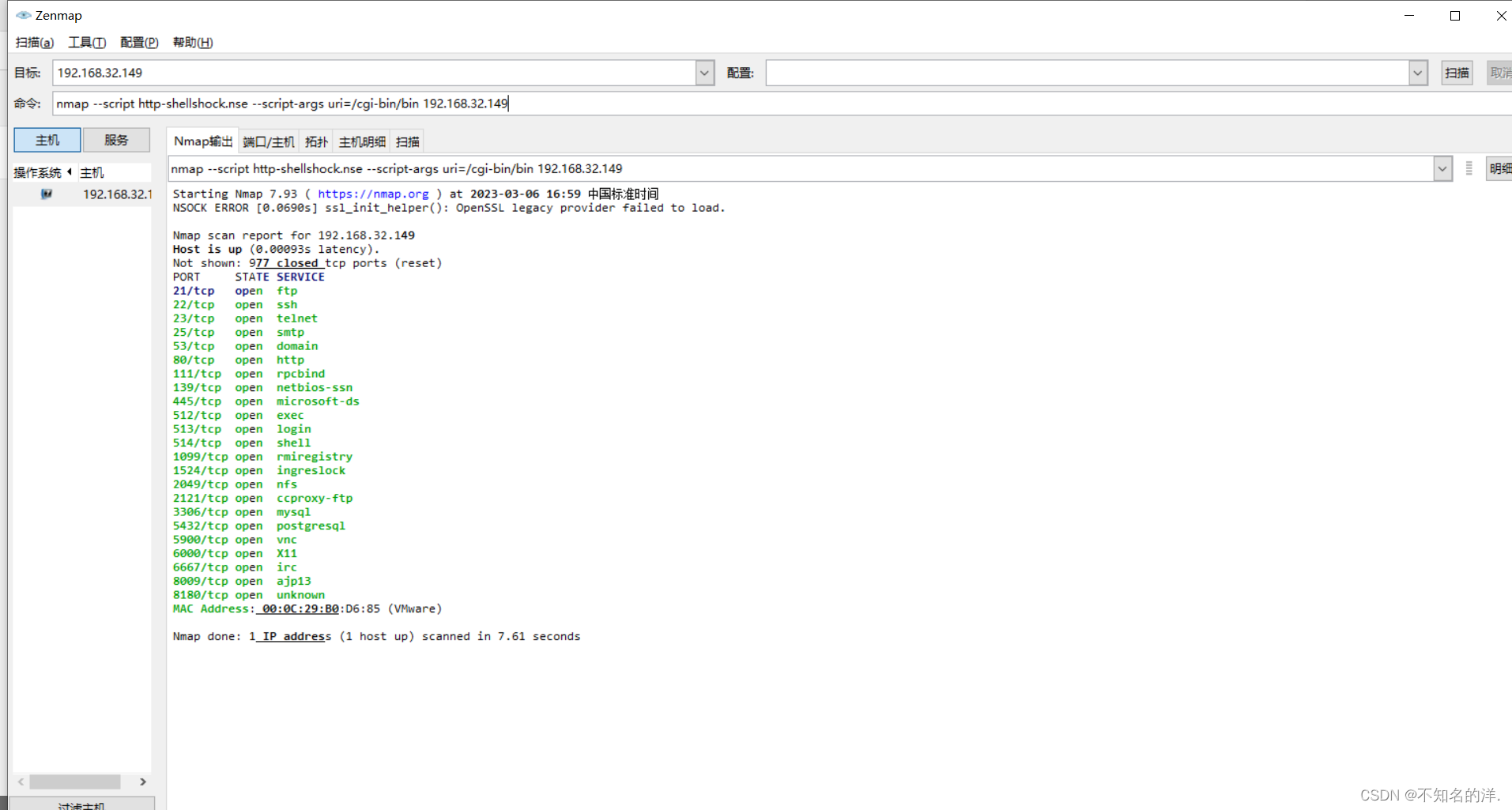Open the 工具(T) menu
The width and height of the screenshot is (1512, 810).
click(87, 43)
